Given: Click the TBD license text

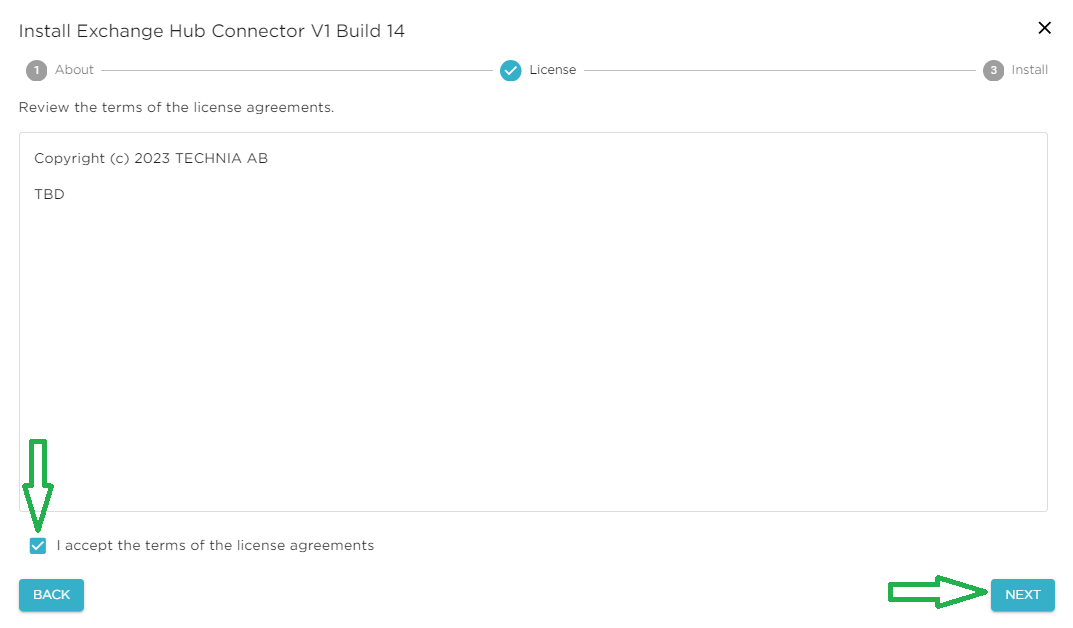Looking at the screenshot, I should (49, 194).
